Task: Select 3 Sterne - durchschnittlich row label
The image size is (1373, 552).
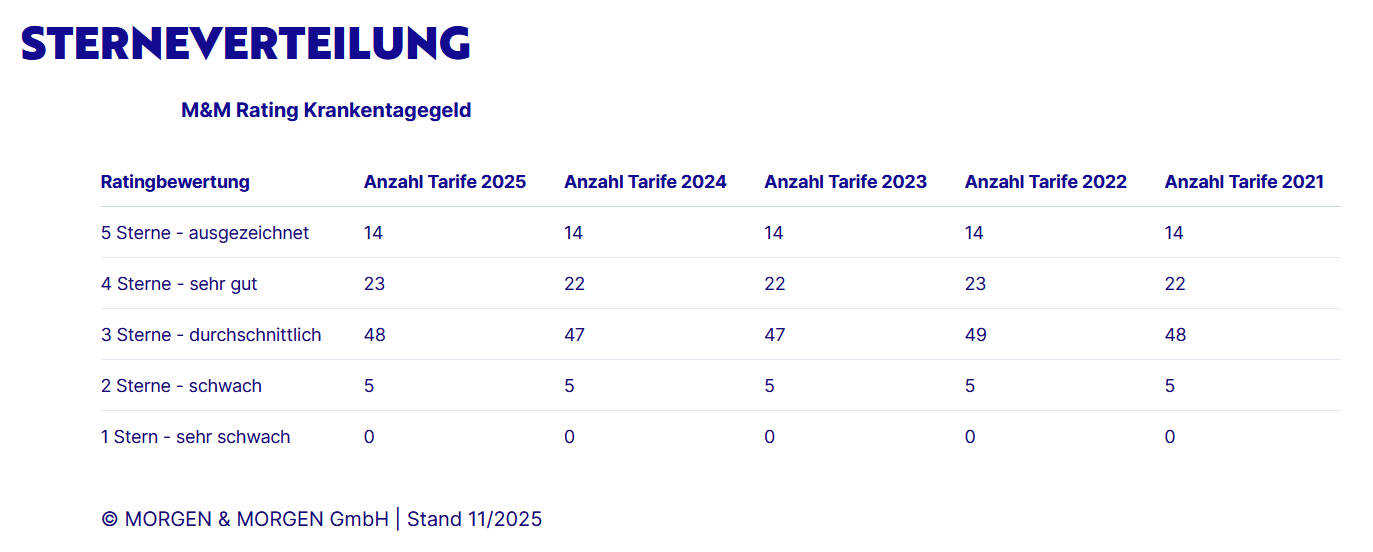Action: (x=211, y=335)
